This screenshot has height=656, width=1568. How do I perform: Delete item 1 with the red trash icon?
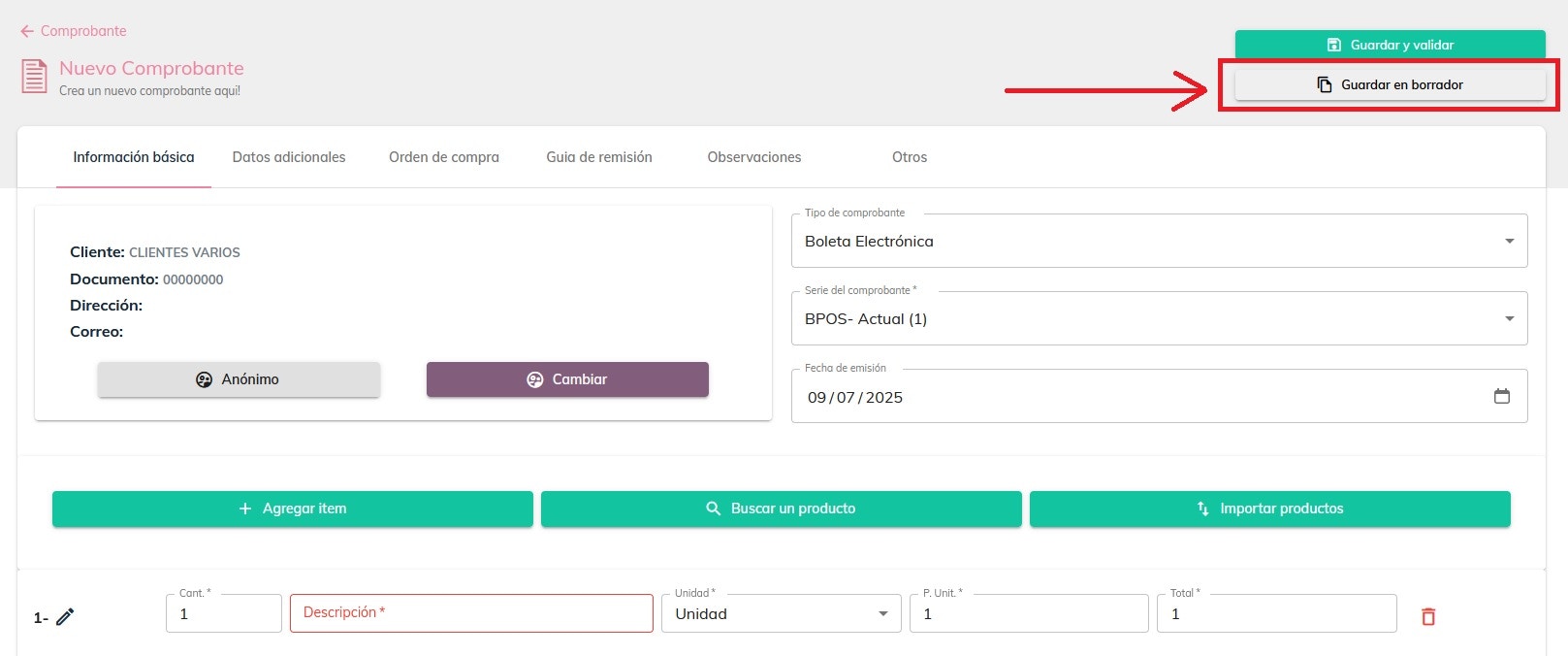click(1428, 616)
